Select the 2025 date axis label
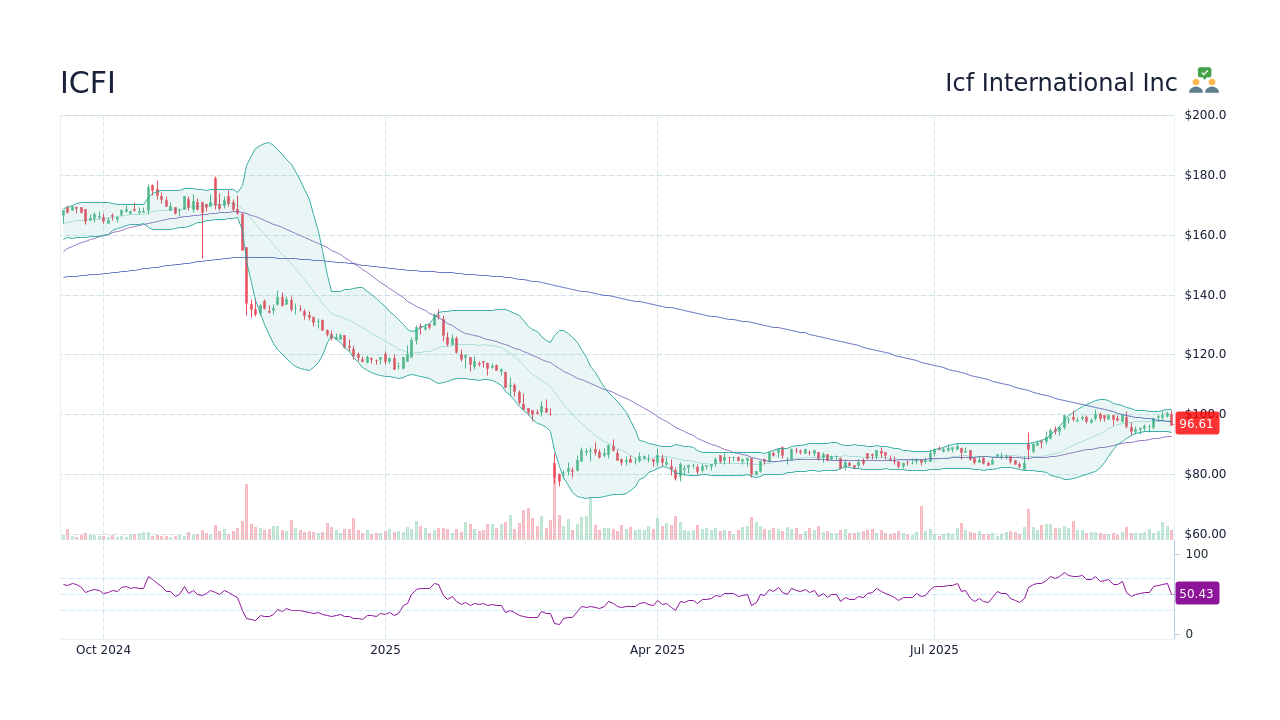The height and width of the screenshot is (720, 1280). (385, 650)
